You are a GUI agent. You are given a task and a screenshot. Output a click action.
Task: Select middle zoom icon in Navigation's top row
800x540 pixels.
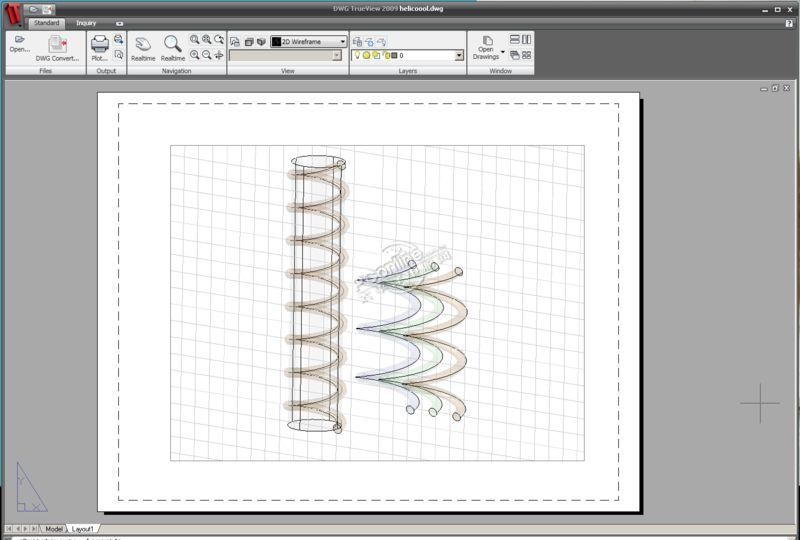click(207, 39)
